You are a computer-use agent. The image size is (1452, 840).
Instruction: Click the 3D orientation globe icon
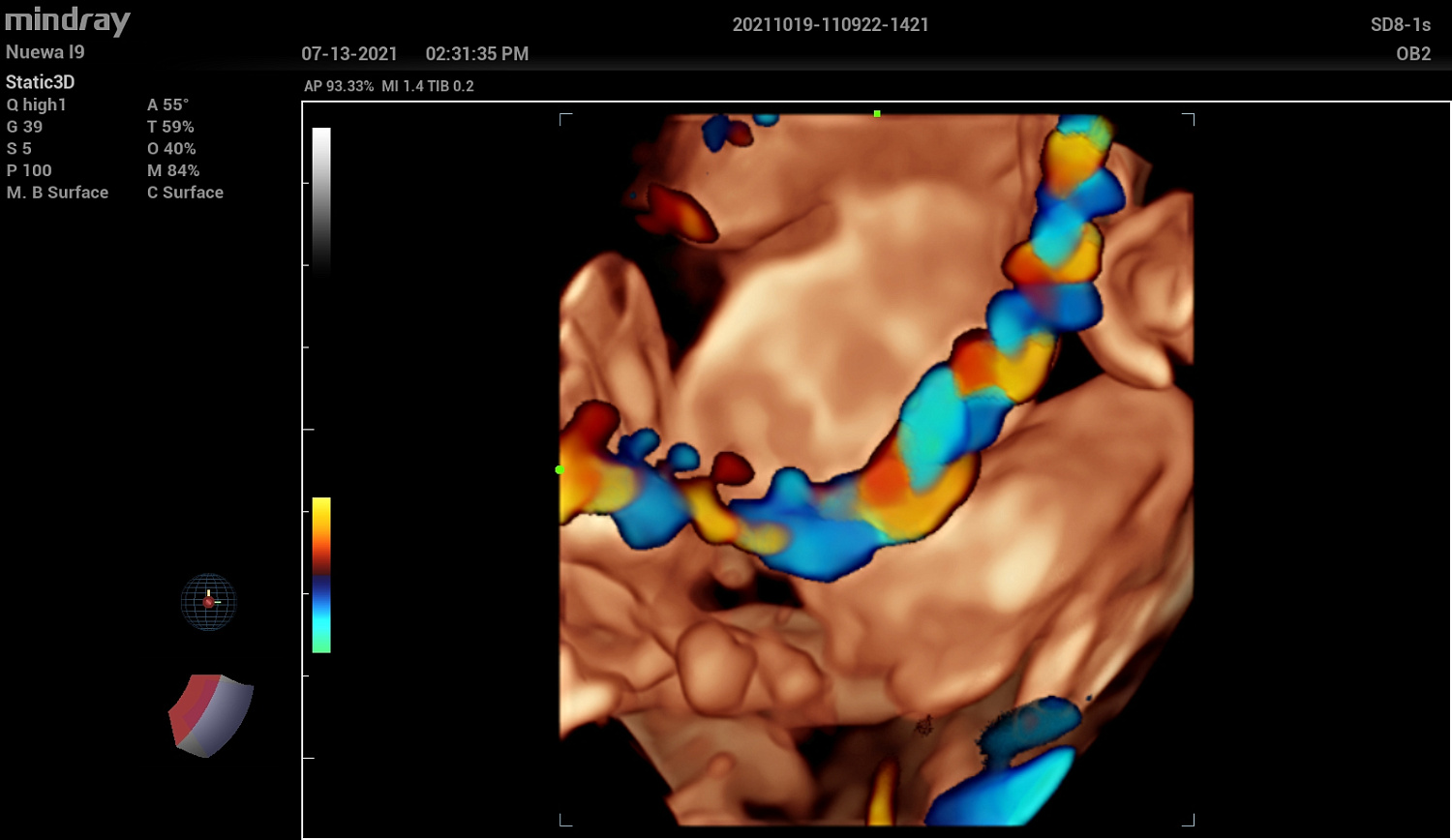click(x=208, y=602)
